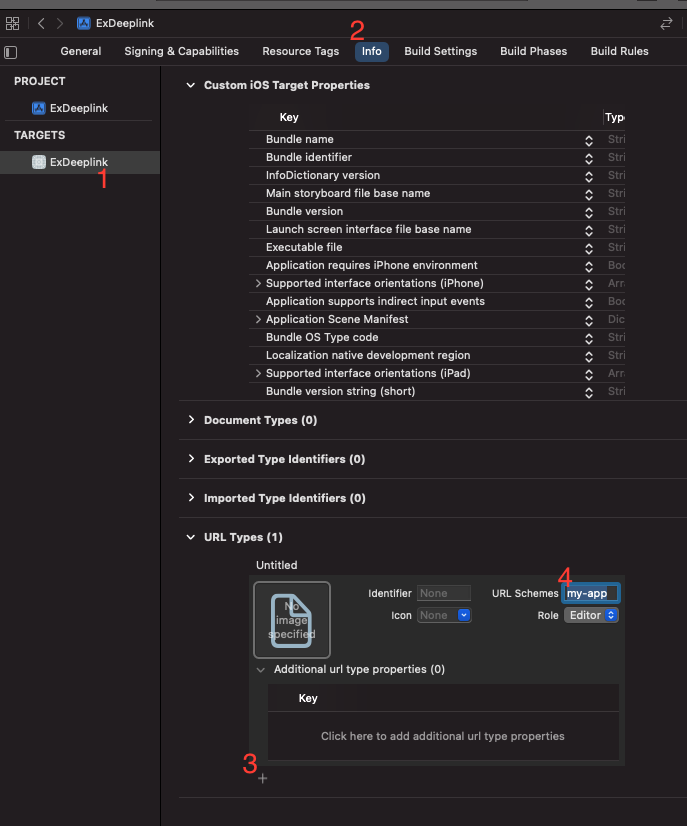Select the Bundle name row
The width and height of the screenshot is (687, 826).
coord(437,140)
